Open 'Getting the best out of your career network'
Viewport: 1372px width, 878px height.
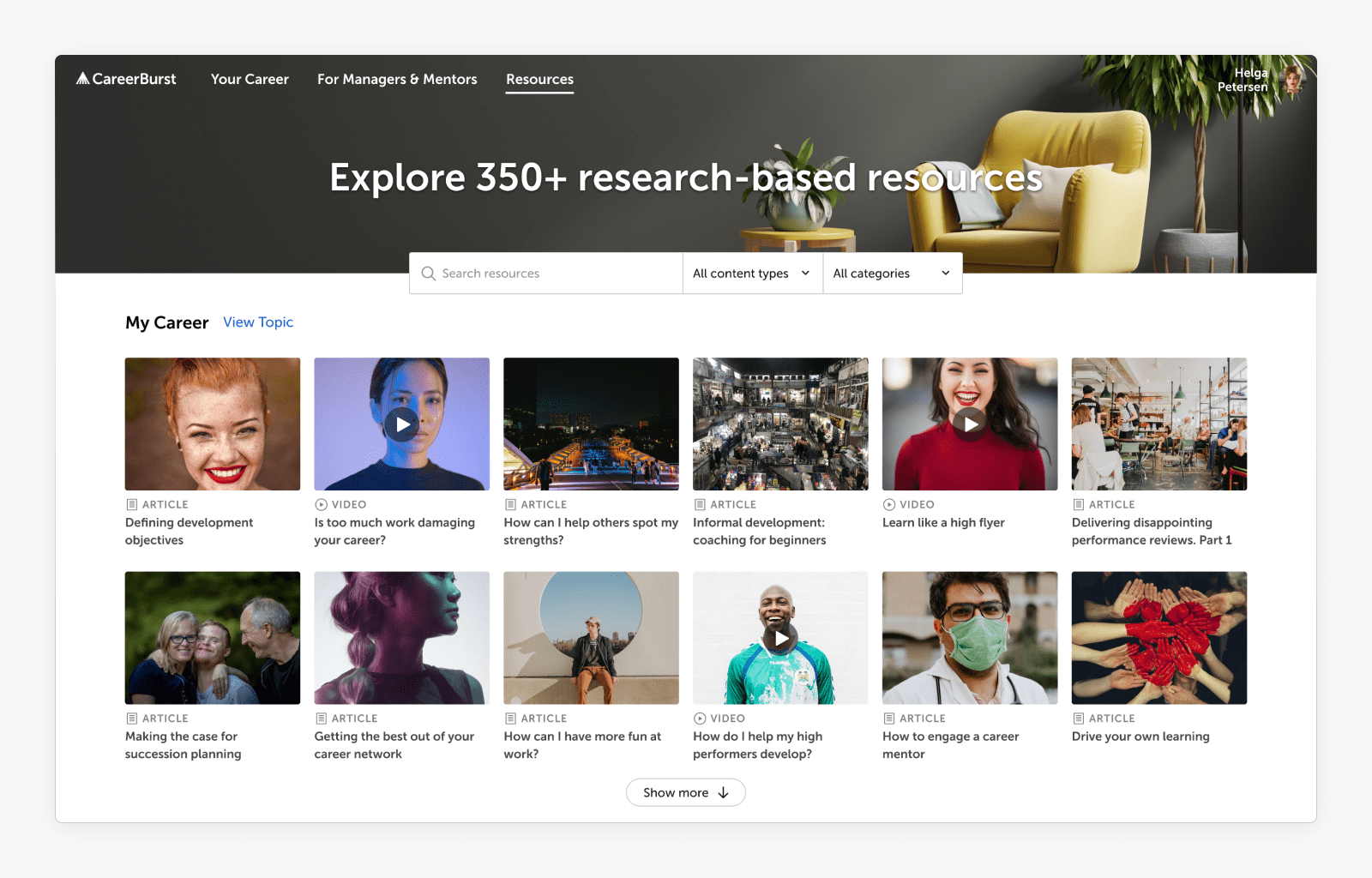394,745
